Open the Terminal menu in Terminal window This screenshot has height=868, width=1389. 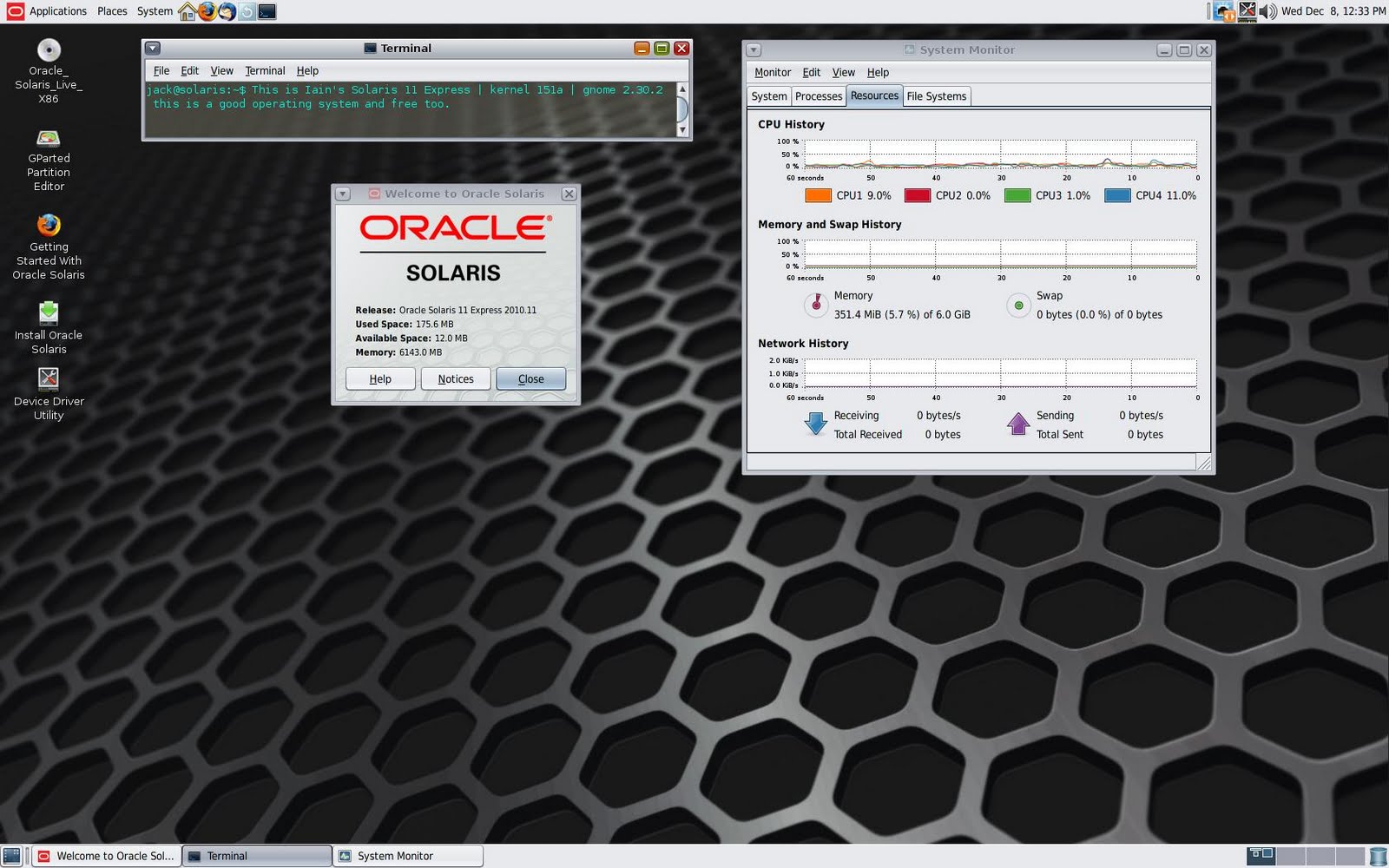click(x=265, y=71)
